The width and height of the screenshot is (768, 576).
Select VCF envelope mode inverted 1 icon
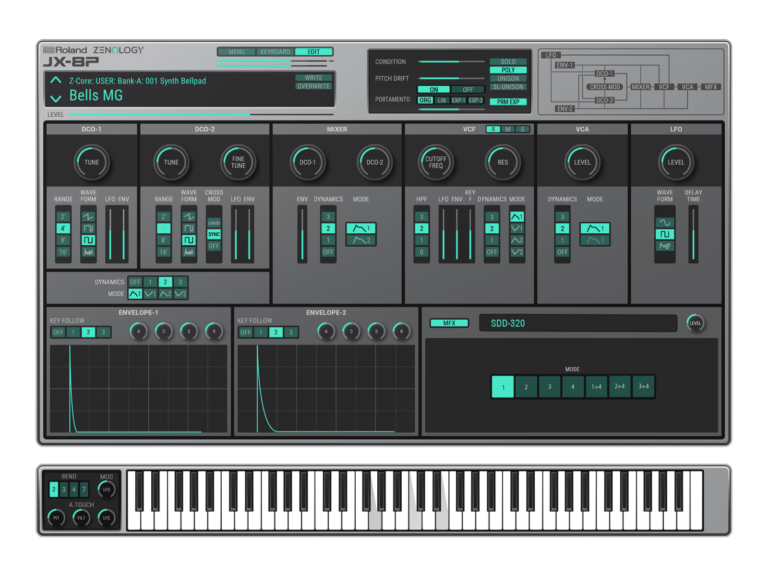pos(517,228)
